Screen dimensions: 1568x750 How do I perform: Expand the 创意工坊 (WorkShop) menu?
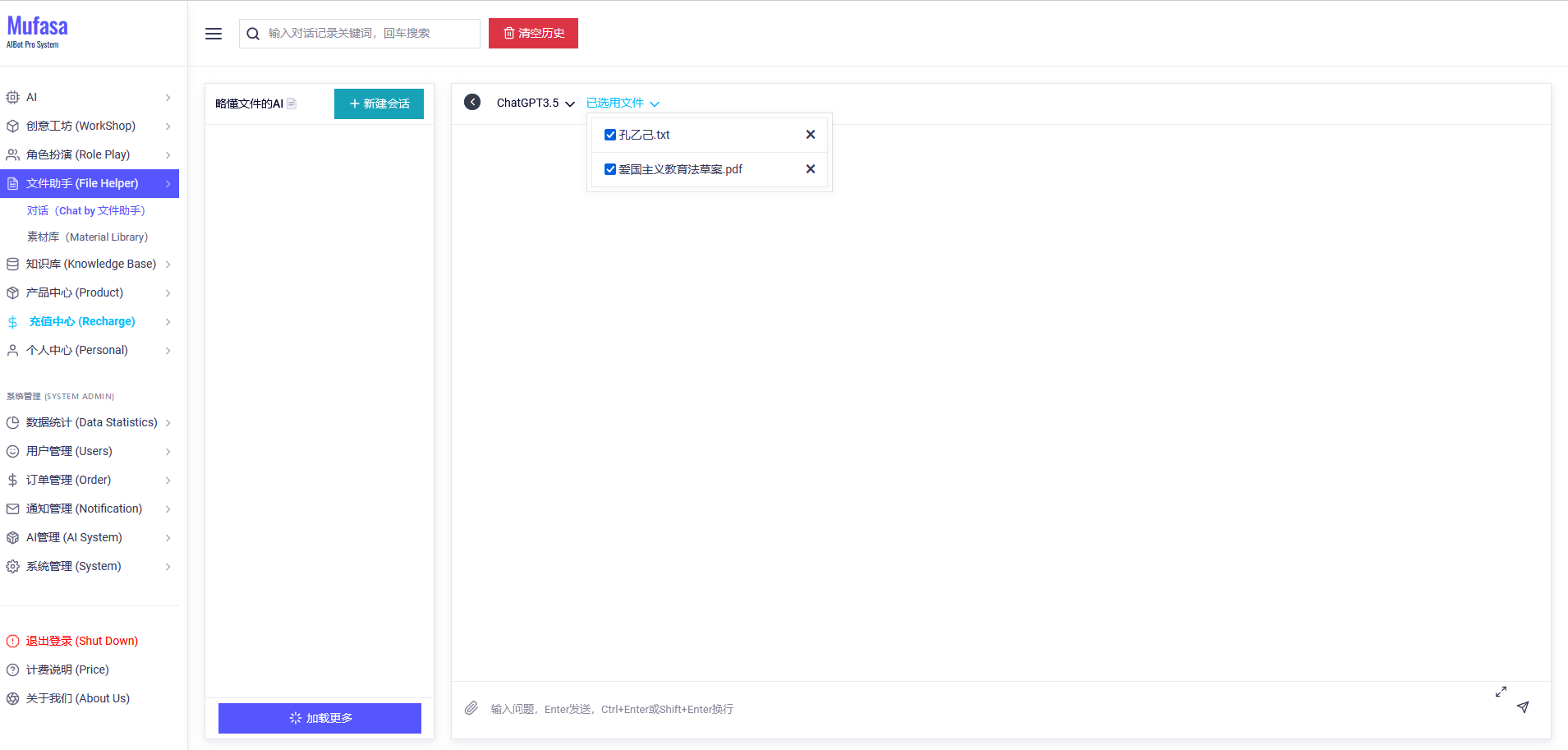pyautogui.click(x=90, y=126)
